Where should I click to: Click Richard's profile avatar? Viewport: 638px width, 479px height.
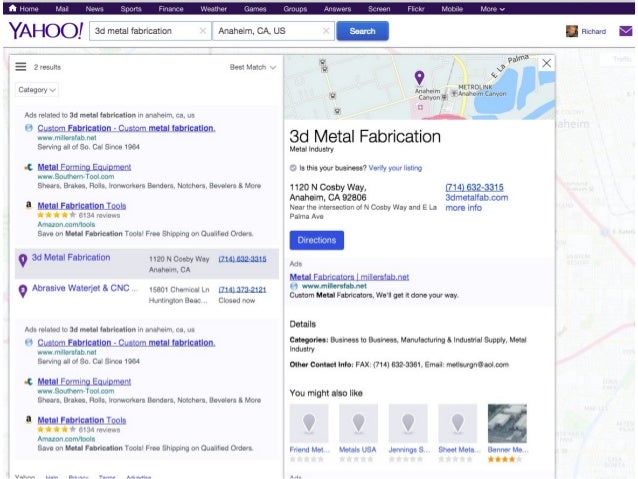572,31
